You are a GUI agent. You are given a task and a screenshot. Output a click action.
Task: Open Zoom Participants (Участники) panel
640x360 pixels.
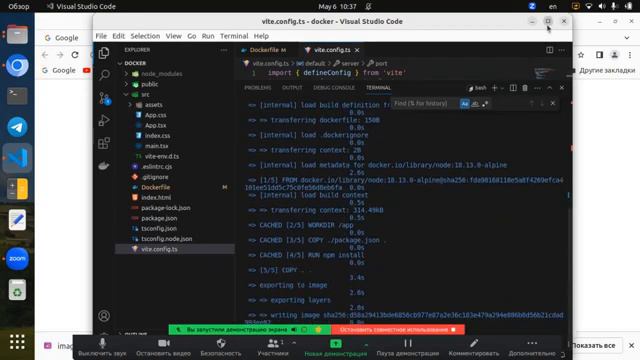click(273, 347)
